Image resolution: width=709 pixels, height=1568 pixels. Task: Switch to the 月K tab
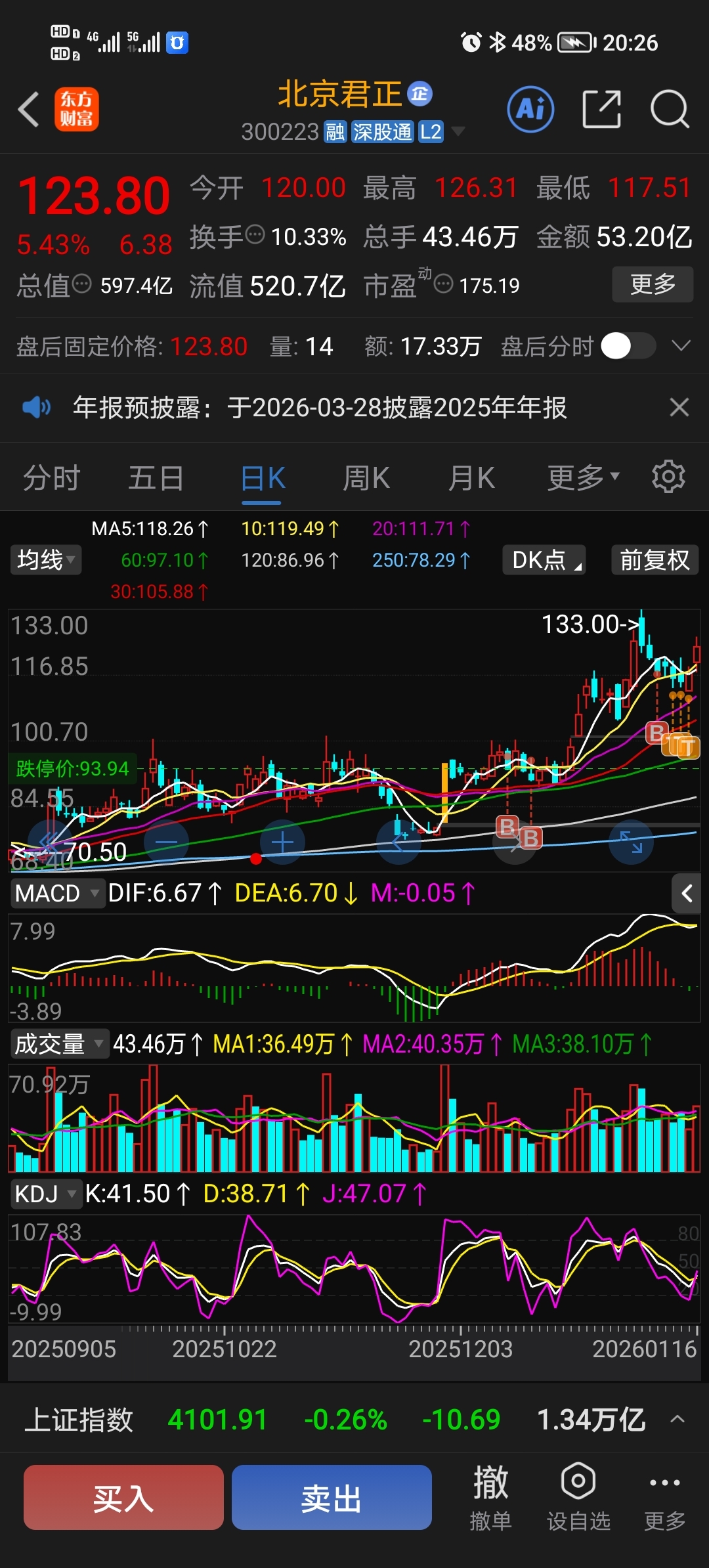point(471,477)
